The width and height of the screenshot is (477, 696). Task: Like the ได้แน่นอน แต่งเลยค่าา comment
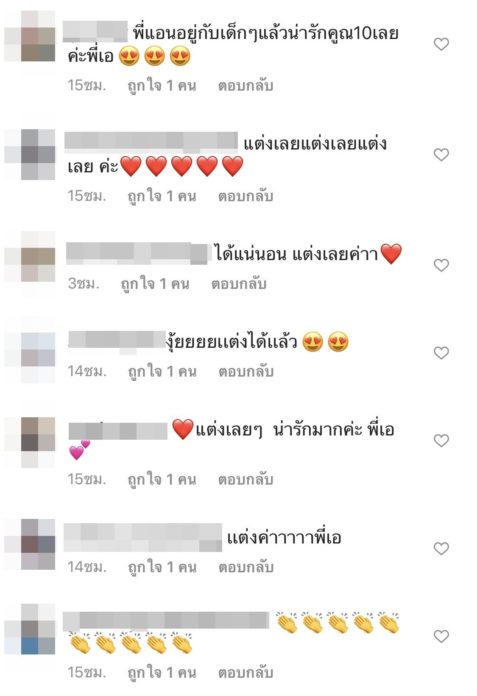click(441, 265)
